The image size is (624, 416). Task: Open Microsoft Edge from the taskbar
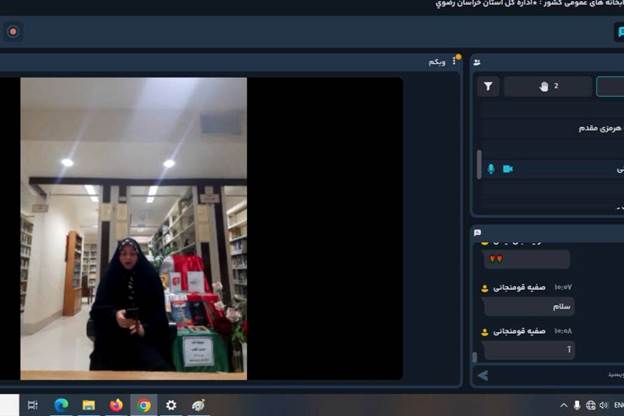coord(61,405)
